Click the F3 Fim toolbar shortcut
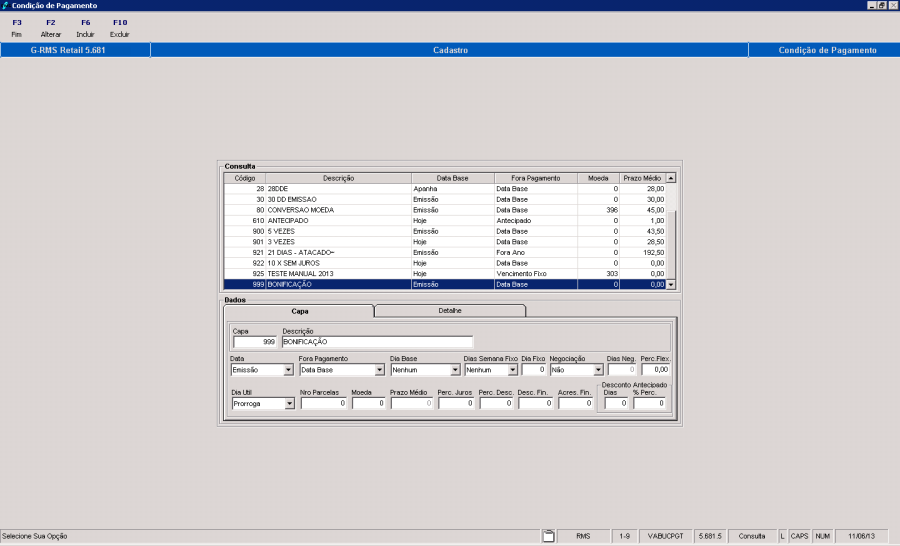 click(x=16, y=28)
